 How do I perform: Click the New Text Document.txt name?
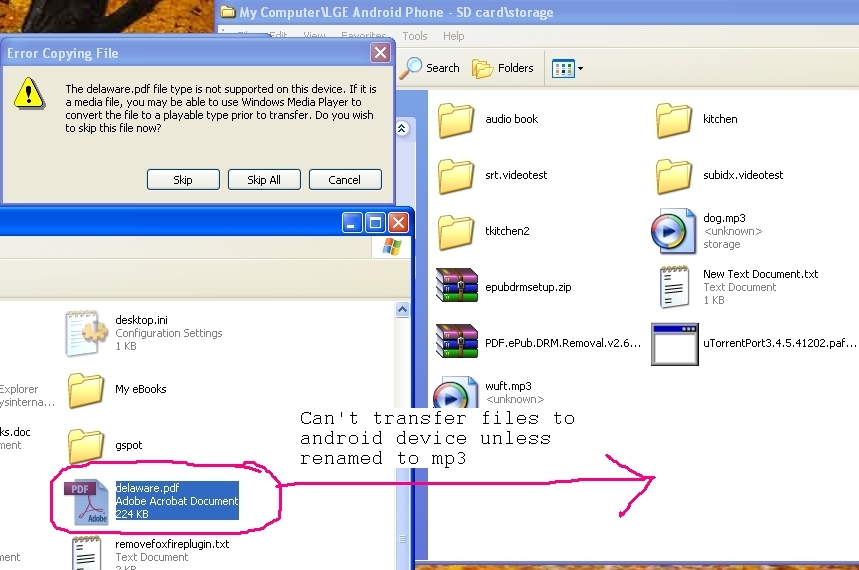pyautogui.click(x=760, y=274)
